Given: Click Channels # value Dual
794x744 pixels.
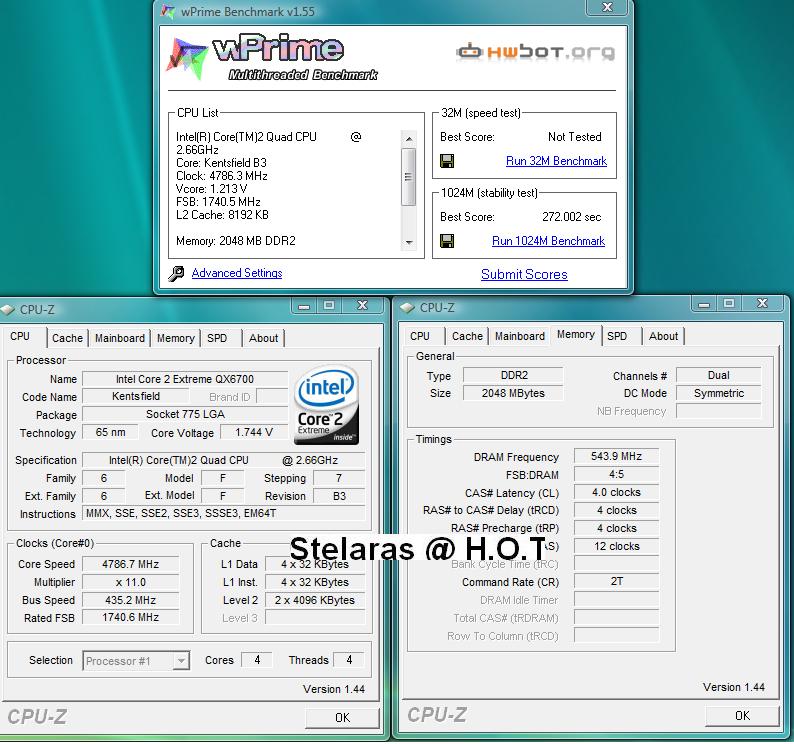Looking at the screenshot, I should coord(719,375).
